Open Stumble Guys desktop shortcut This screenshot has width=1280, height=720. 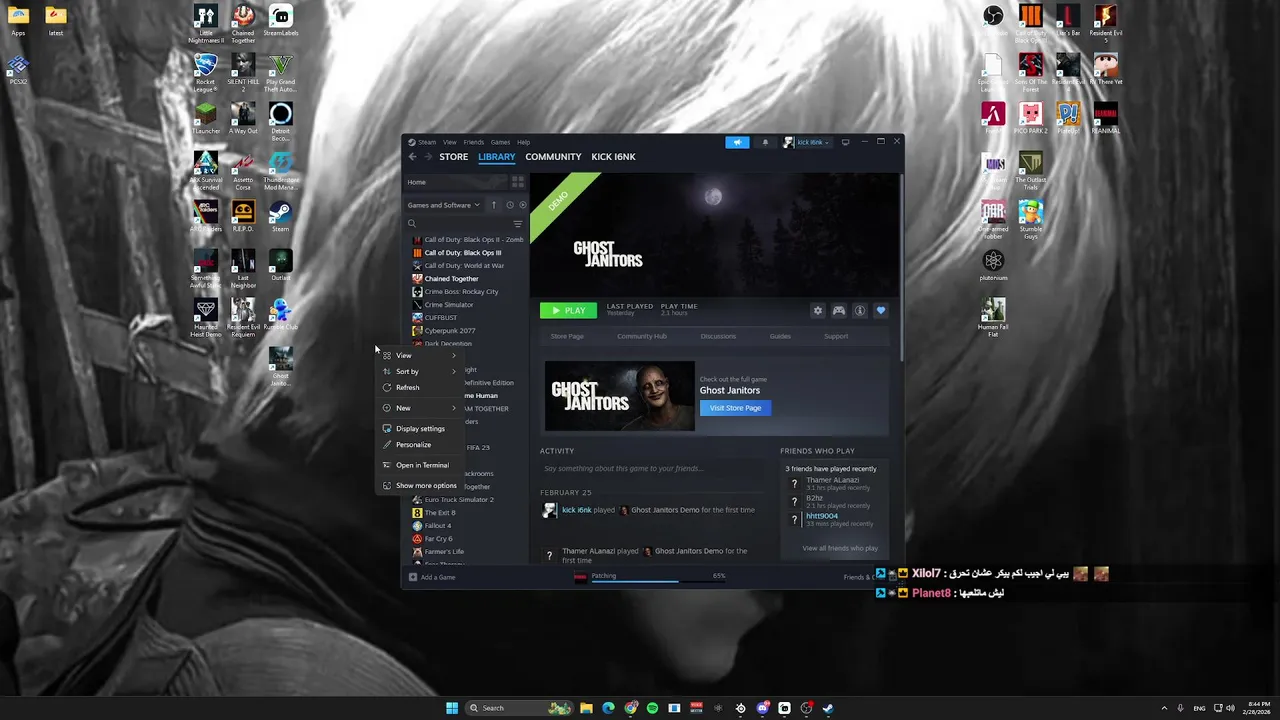[1031, 219]
